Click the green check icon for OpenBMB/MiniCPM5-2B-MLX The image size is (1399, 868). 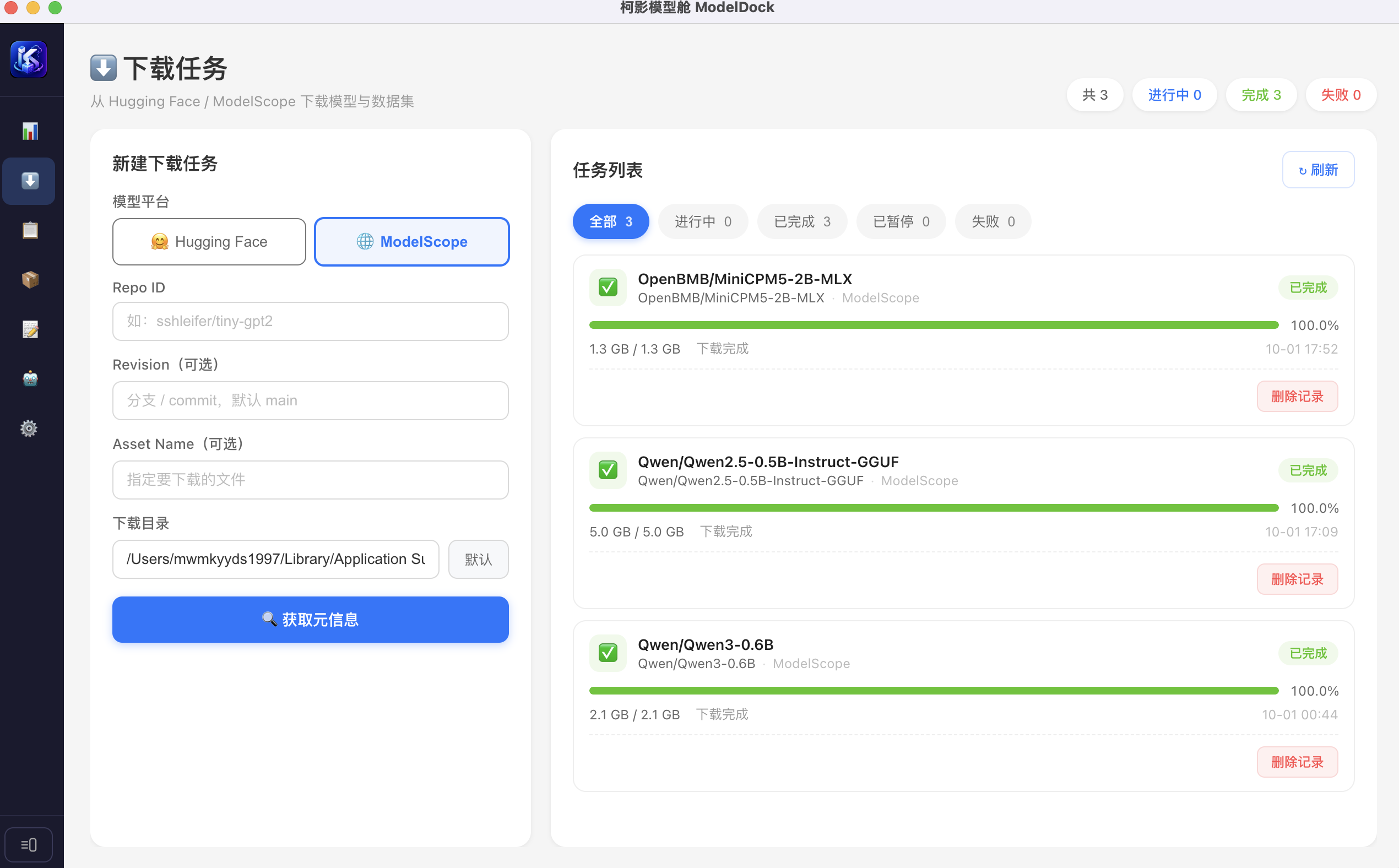(608, 287)
